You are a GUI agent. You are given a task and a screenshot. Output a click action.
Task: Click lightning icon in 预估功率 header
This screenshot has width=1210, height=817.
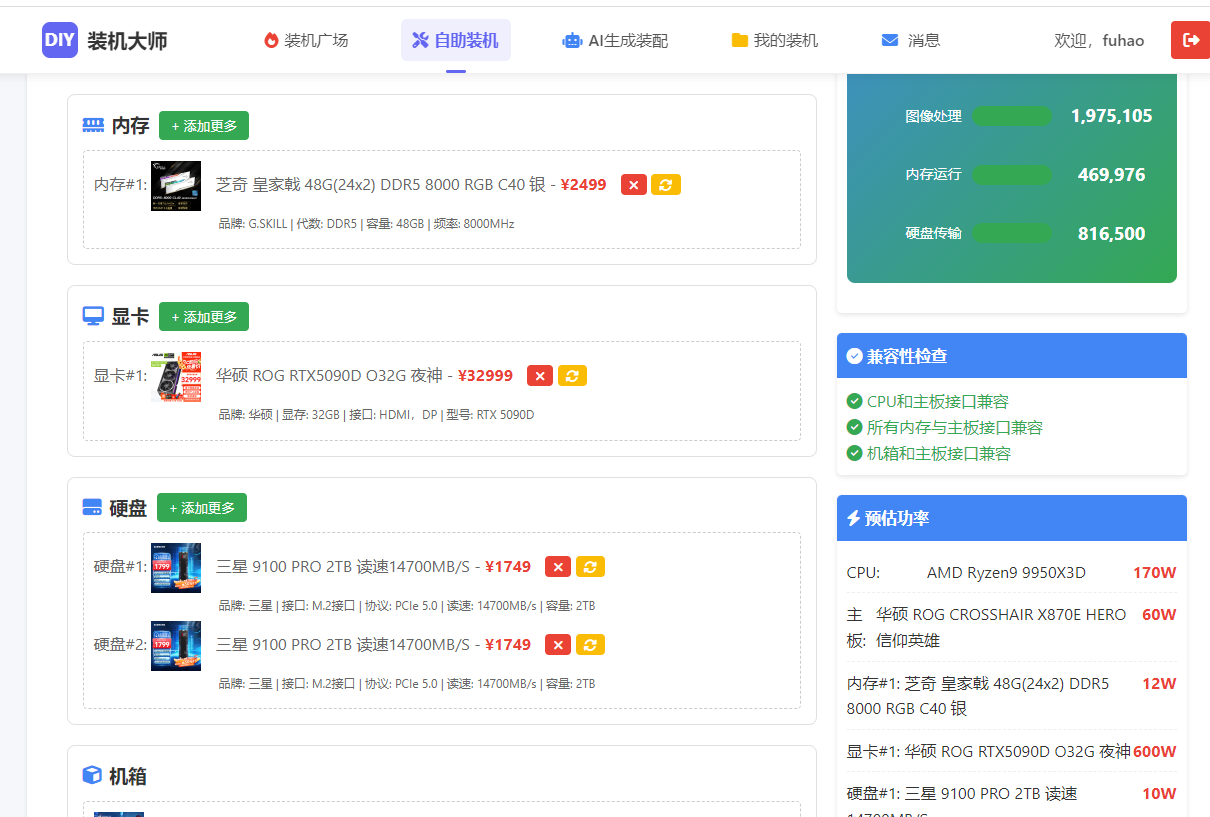(x=853, y=518)
